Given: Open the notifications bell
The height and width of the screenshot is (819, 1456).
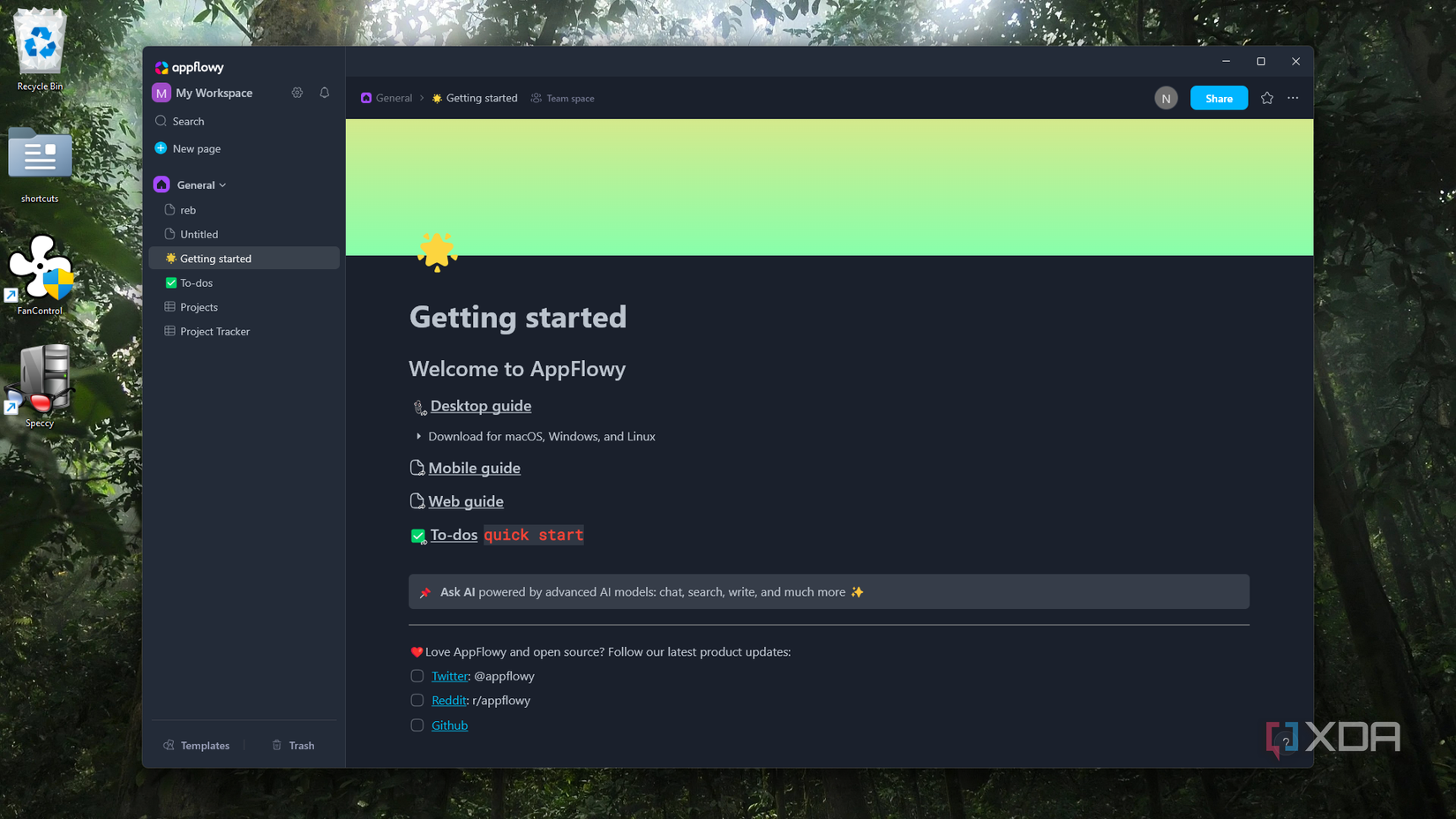Looking at the screenshot, I should (x=324, y=93).
